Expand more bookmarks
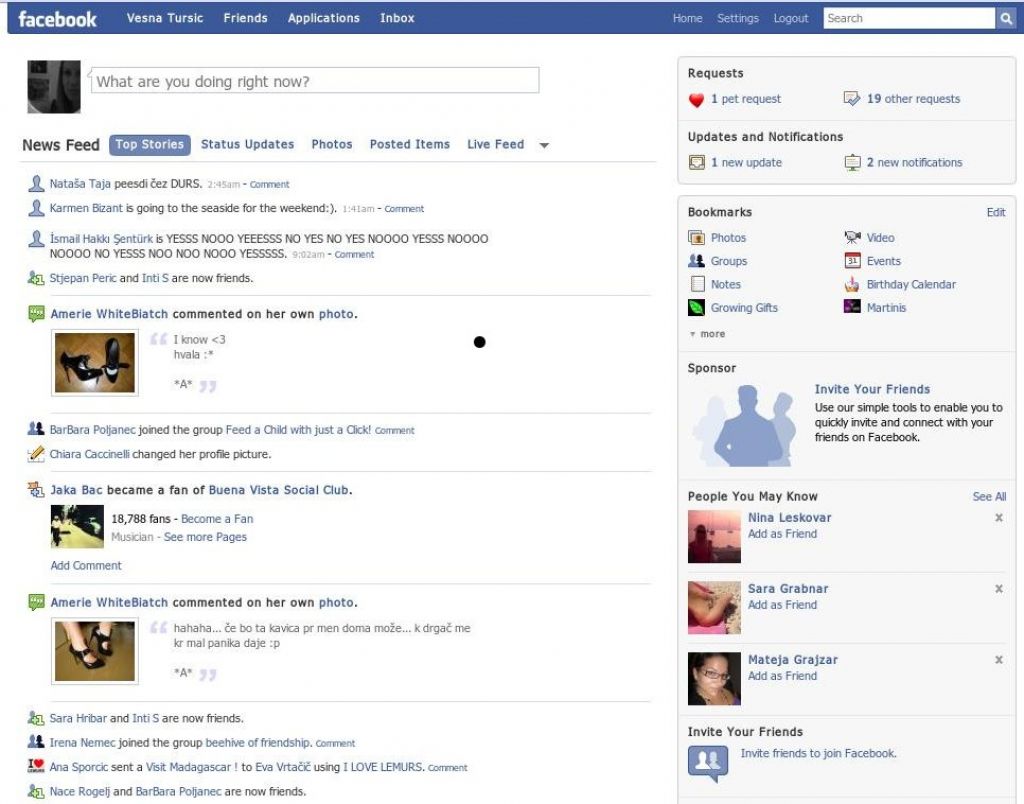Image resolution: width=1024 pixels, height=804 pixels. [x=707, y=334]
